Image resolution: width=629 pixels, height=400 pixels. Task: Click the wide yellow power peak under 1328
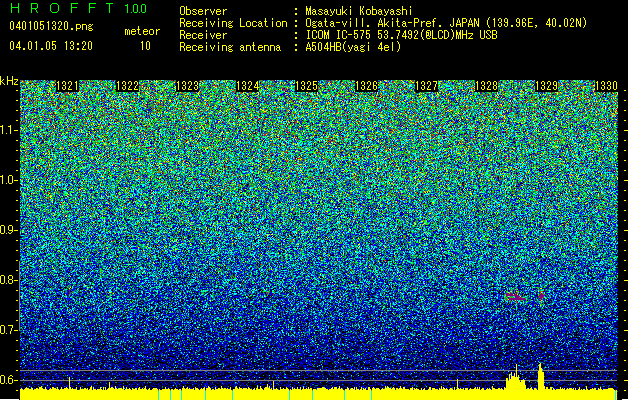click(515, 379)
